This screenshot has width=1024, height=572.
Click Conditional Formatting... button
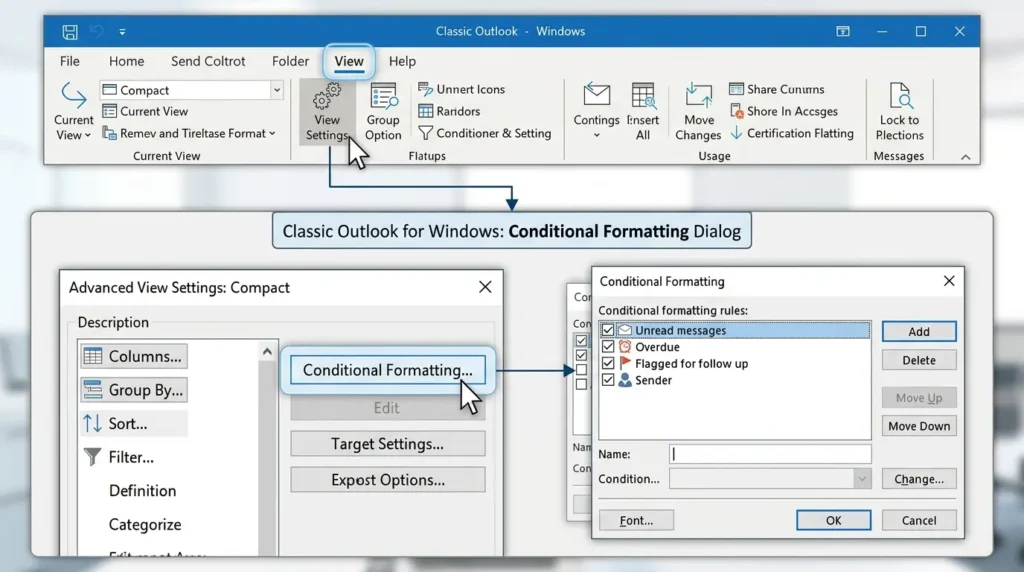[x=388, y=370]
